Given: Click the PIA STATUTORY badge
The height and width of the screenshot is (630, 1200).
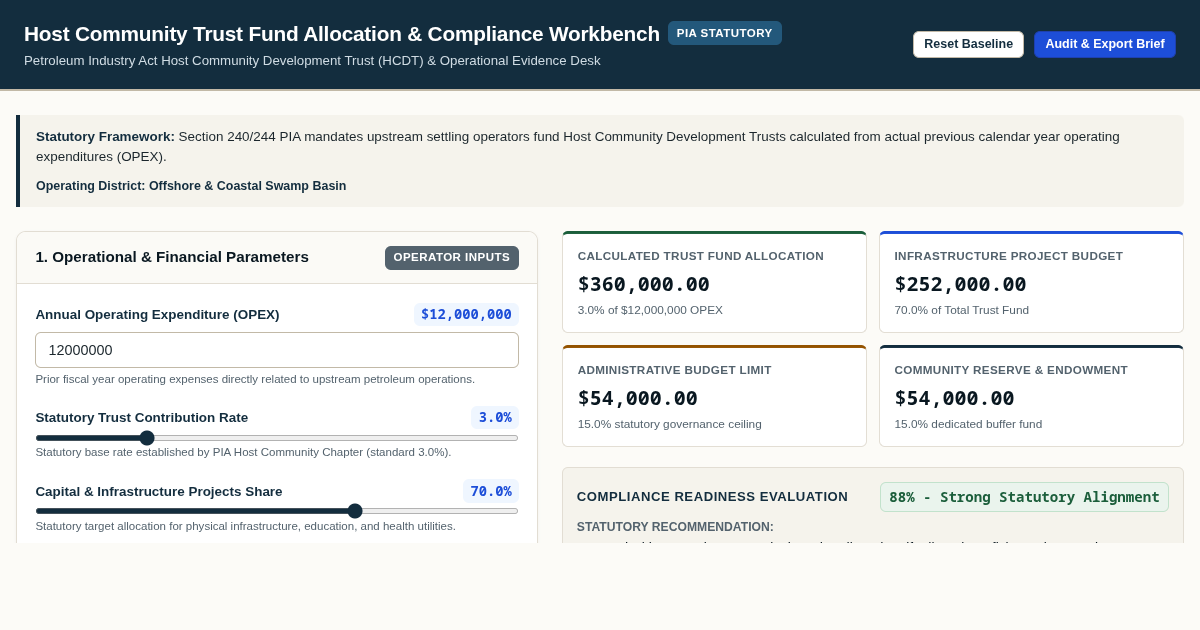Looking at the screenshot, I should pos(725,33).
